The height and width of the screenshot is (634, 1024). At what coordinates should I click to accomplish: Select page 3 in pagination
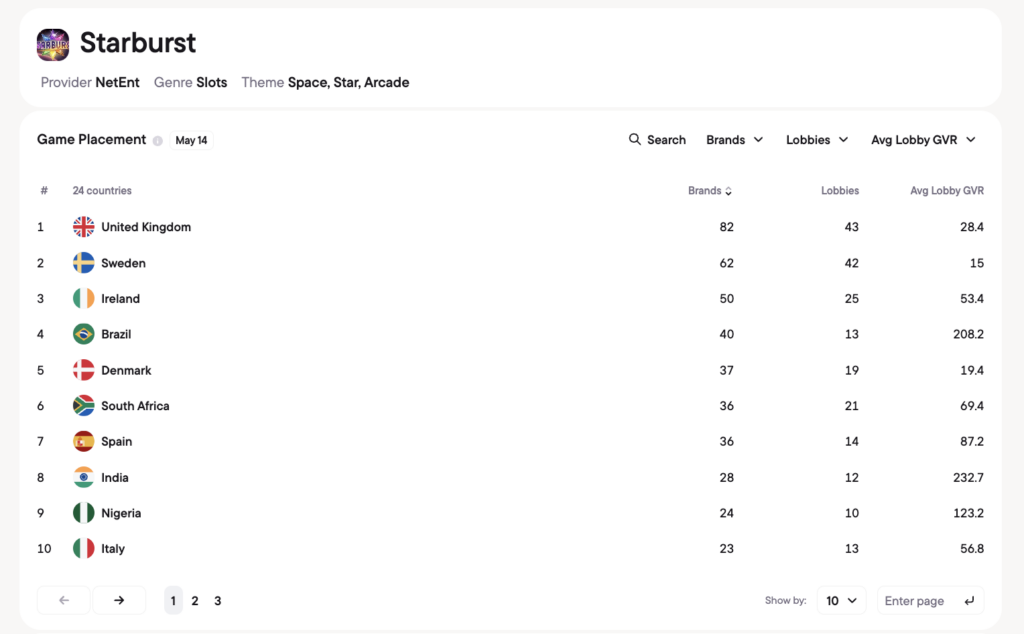(217, 601)
